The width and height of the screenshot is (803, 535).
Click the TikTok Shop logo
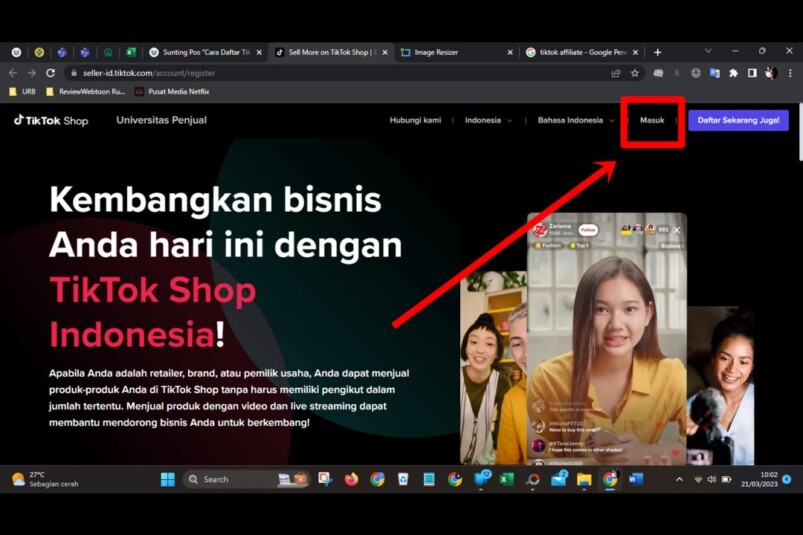coord(51,120)
